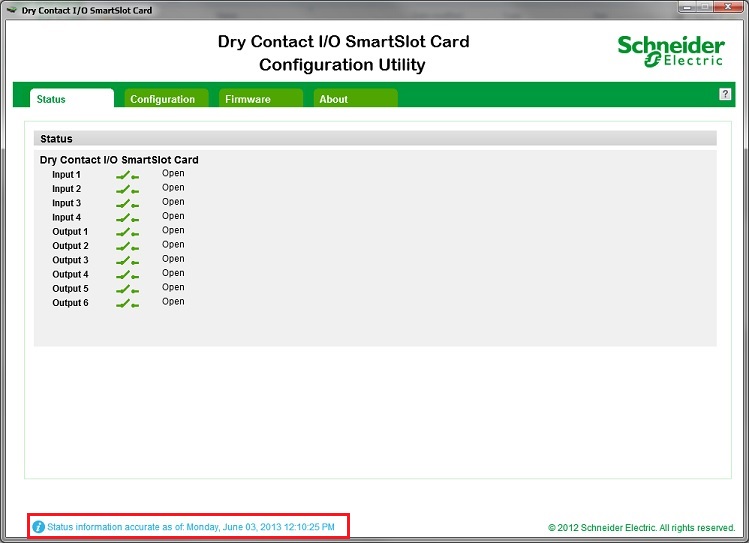The image size is (749, 543).
Task: Close the Dry Contact I/O SmartSlot Card window
Action: (x=728, y=7)
